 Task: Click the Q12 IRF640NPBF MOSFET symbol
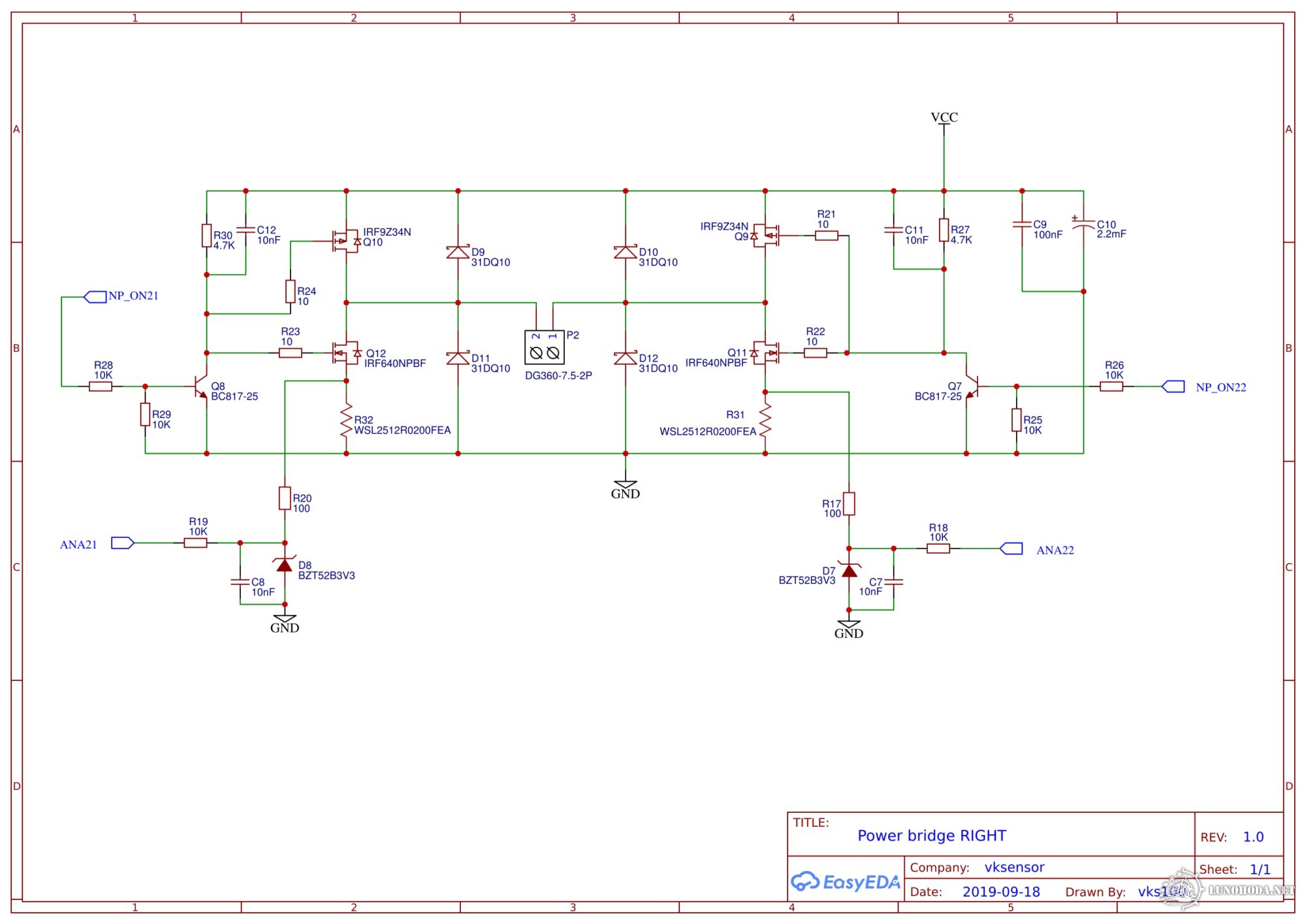click(345, 353)
